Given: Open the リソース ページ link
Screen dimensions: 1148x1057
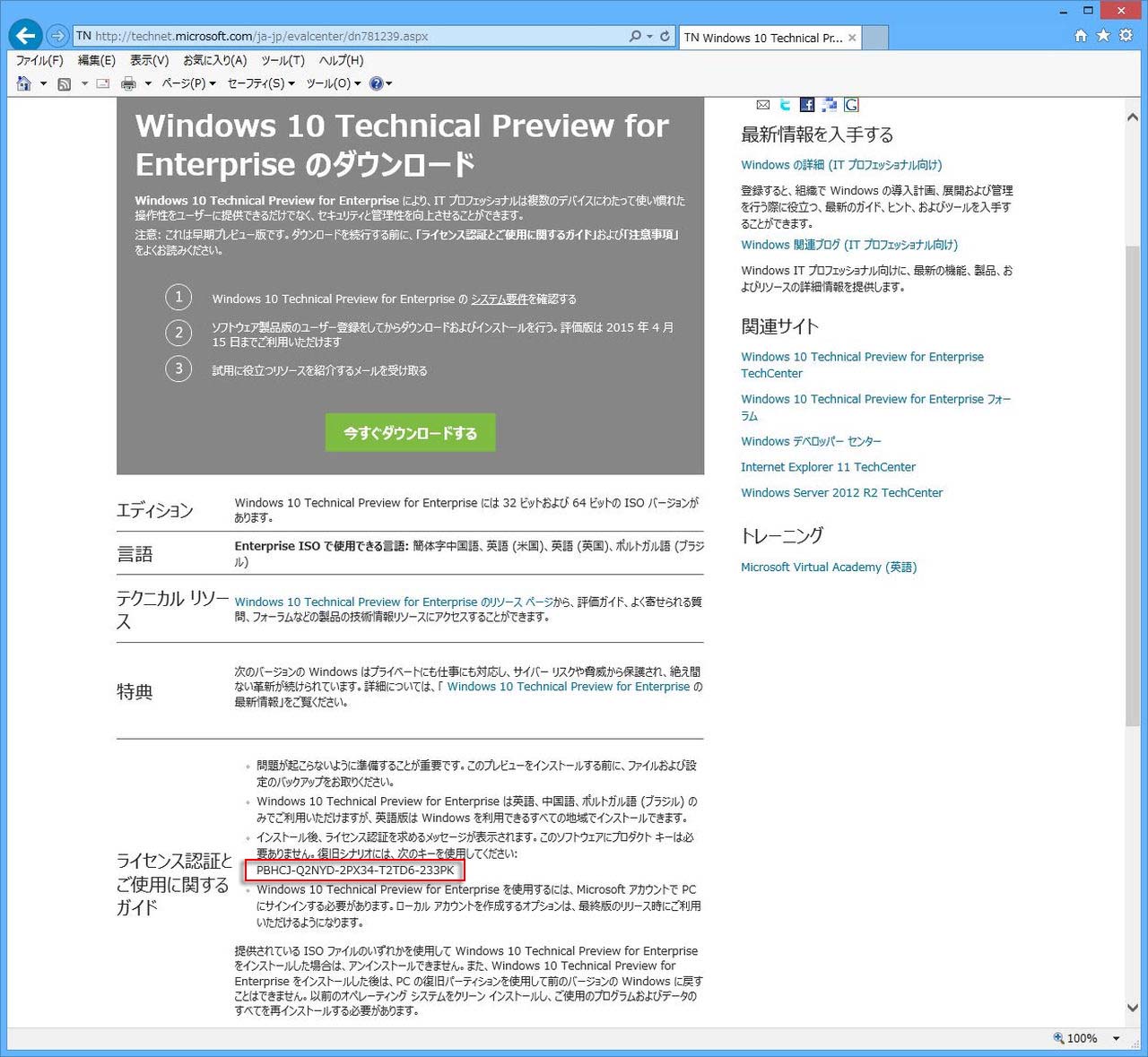Looking at the screenshot, I should (x=394, y=602).
